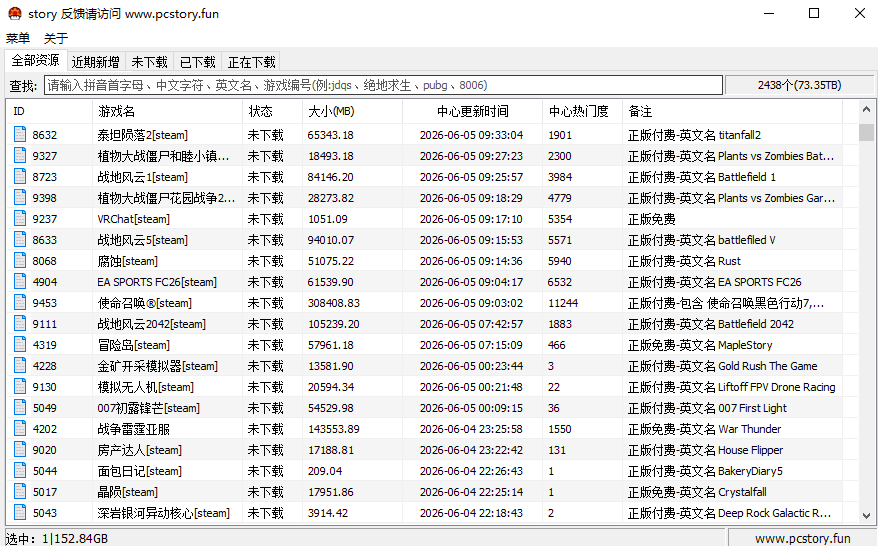Click the file icon of row 4319
Screen dimensions: 878x546
[20, 344]
